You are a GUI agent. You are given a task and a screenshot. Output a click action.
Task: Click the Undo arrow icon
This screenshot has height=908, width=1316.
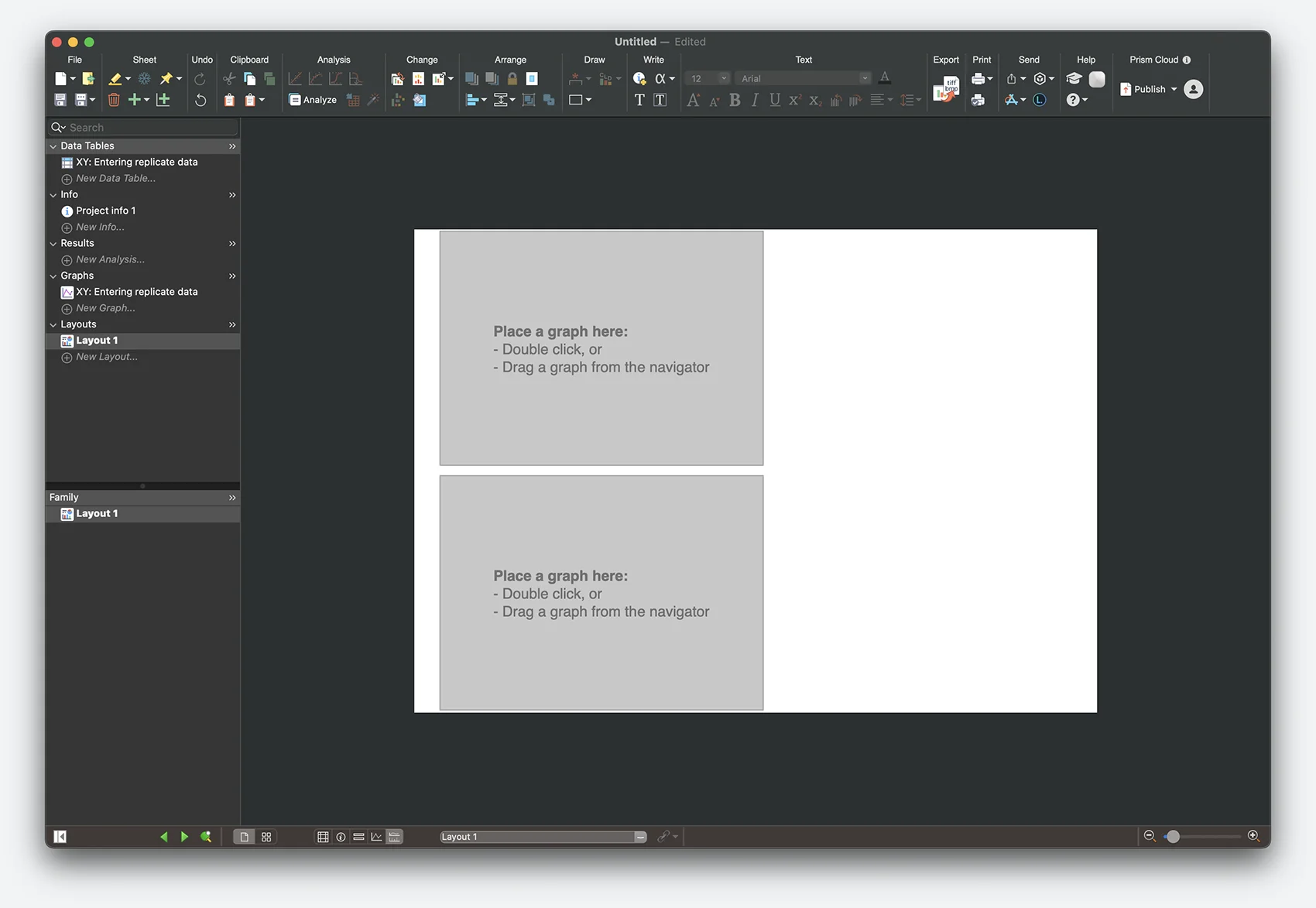pyautogui.click(x=200, y=100)
